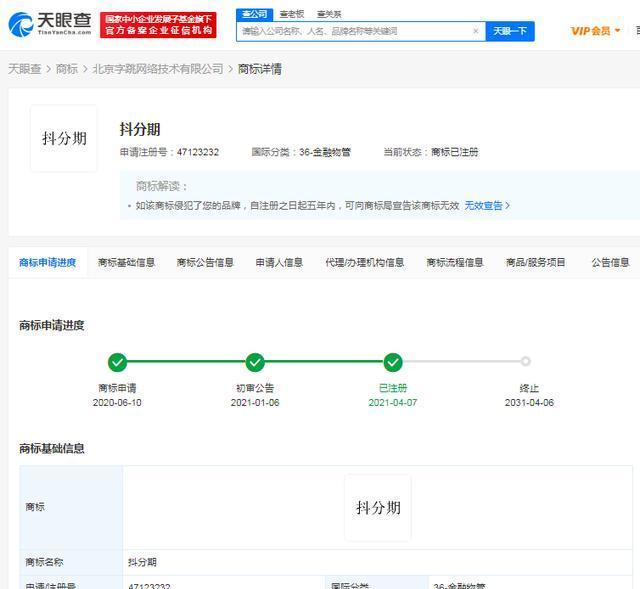Open the VIP会员 dropdown
640x589 pixels.
pos(596,31)
